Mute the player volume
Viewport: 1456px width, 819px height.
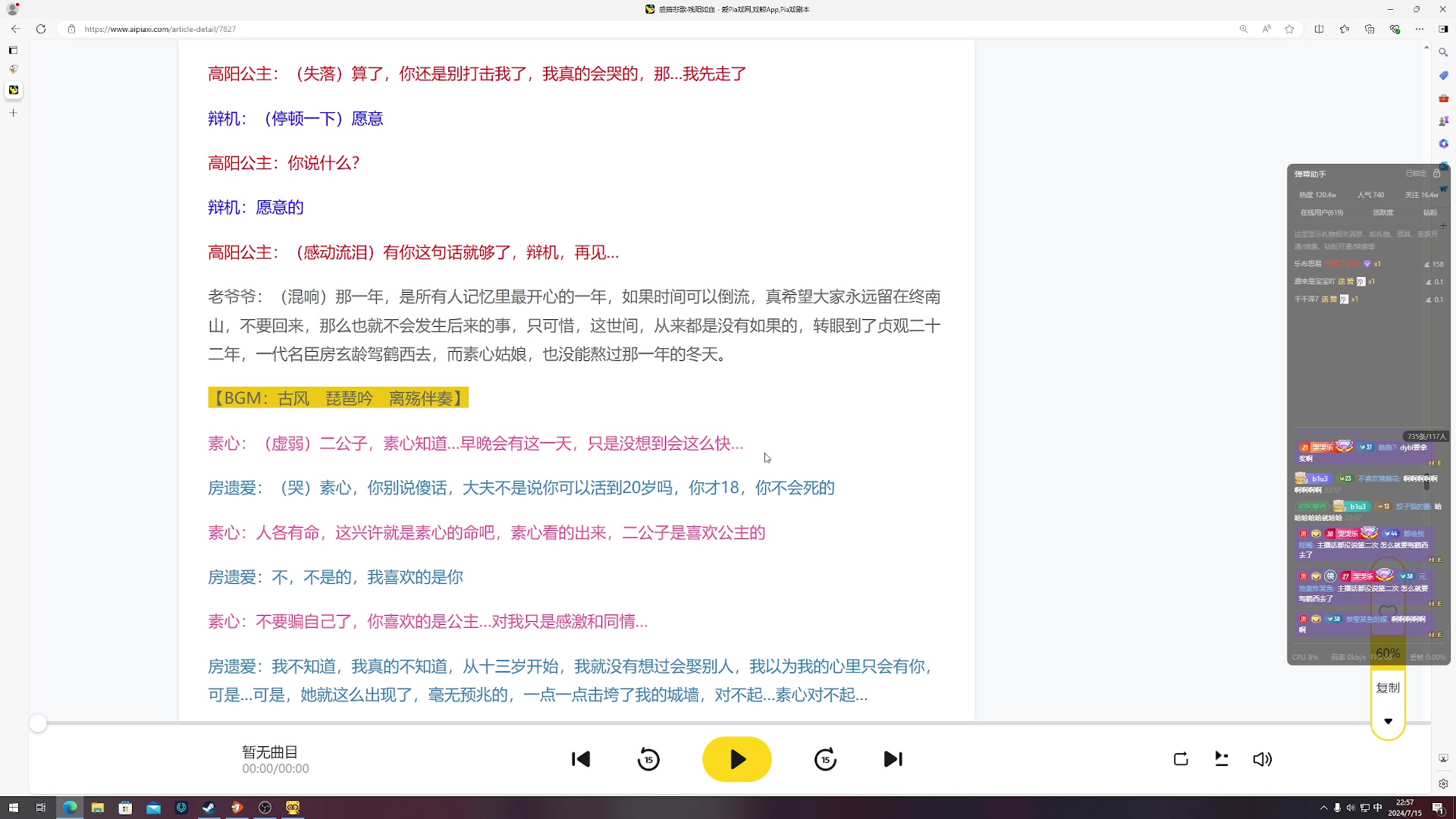[1263, 759]
